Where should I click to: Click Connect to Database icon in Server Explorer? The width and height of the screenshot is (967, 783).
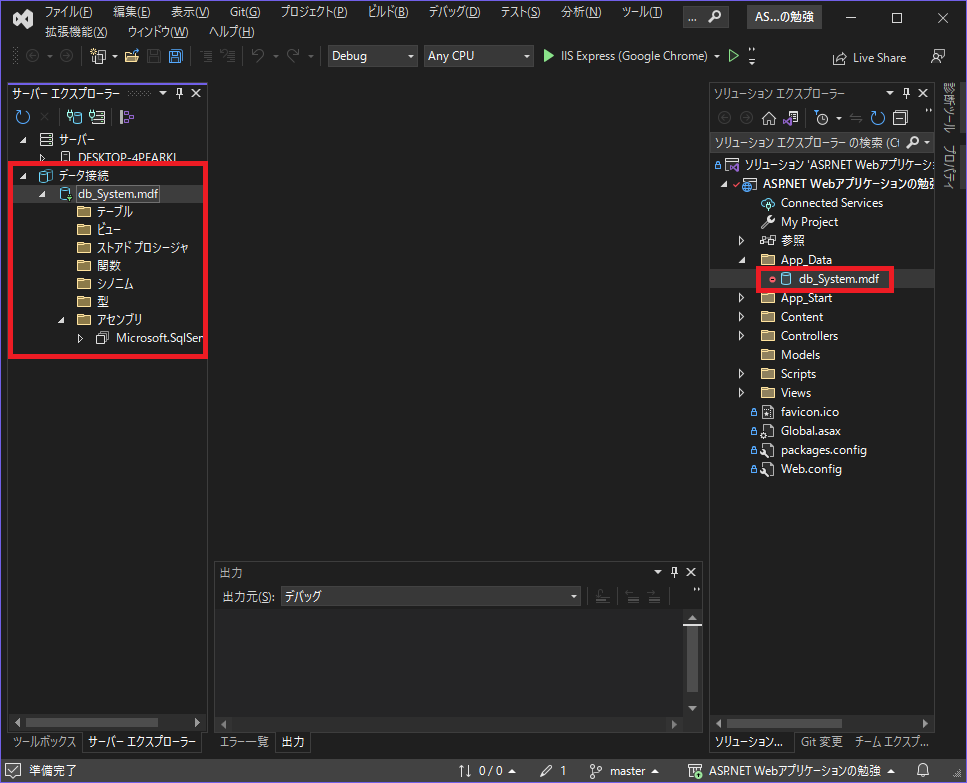pos(74,117)
